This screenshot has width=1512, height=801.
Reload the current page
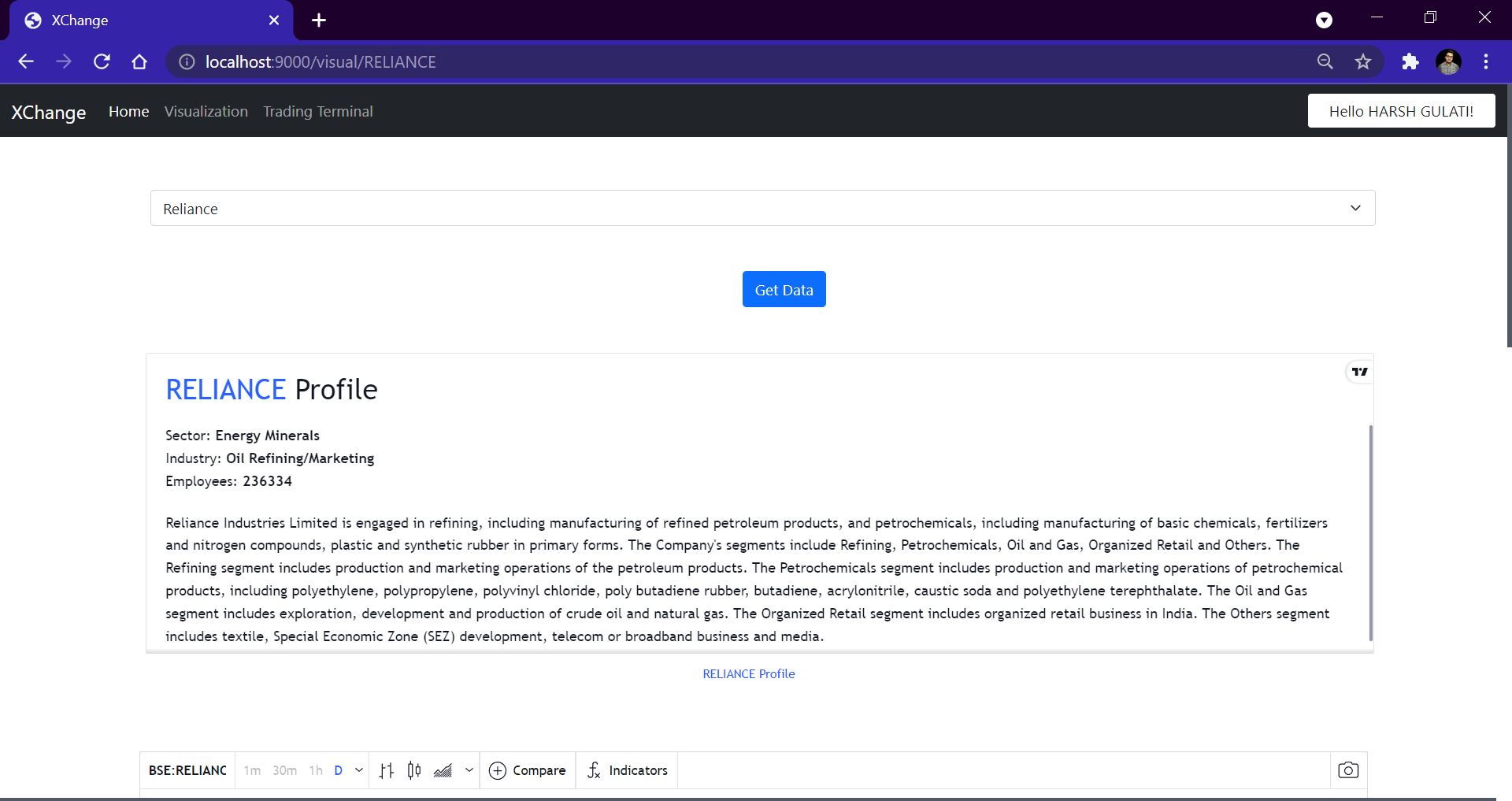click(x=102, y=61)
